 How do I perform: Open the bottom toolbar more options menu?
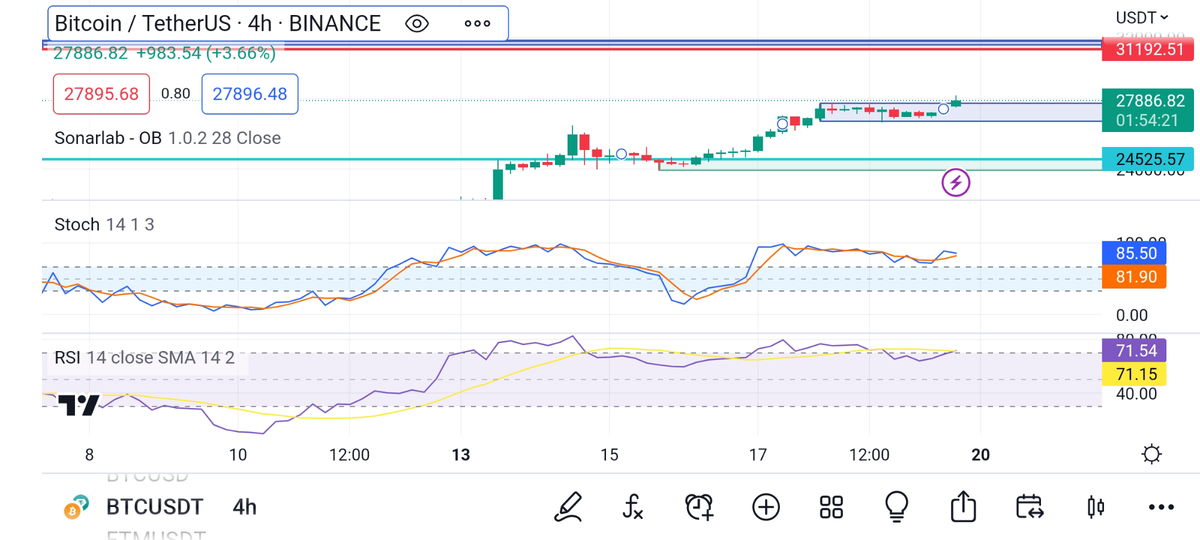point(1161,507)
